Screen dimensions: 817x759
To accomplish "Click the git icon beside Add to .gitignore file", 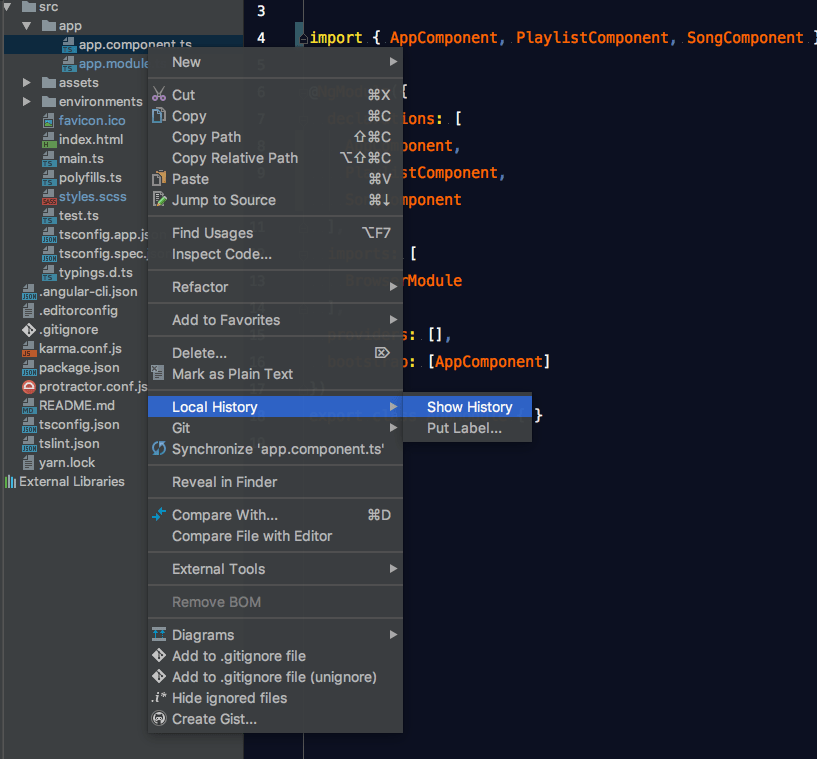I will [158, 656].
